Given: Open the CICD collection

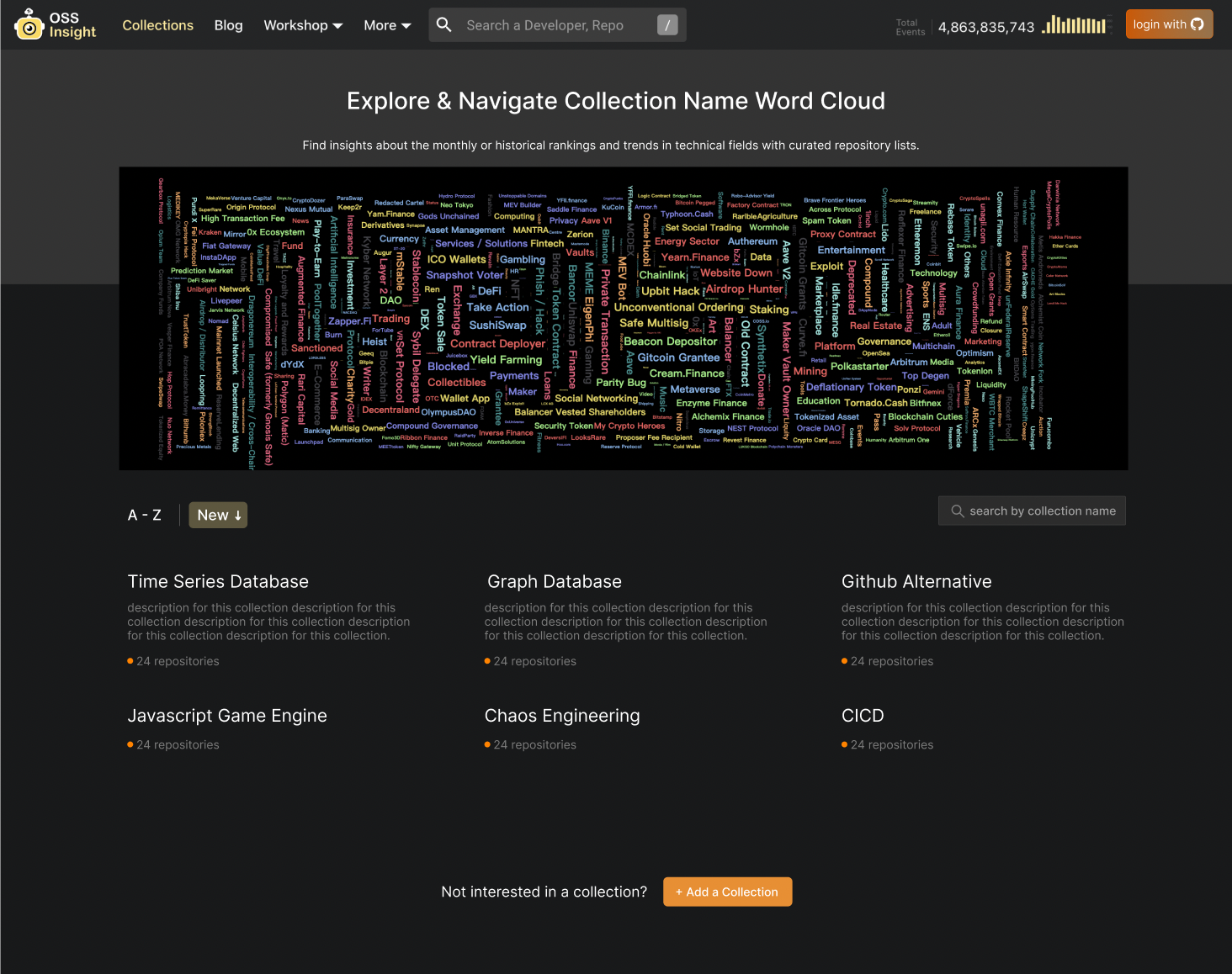Looking at the screenshot, I should tap(863, 716).
